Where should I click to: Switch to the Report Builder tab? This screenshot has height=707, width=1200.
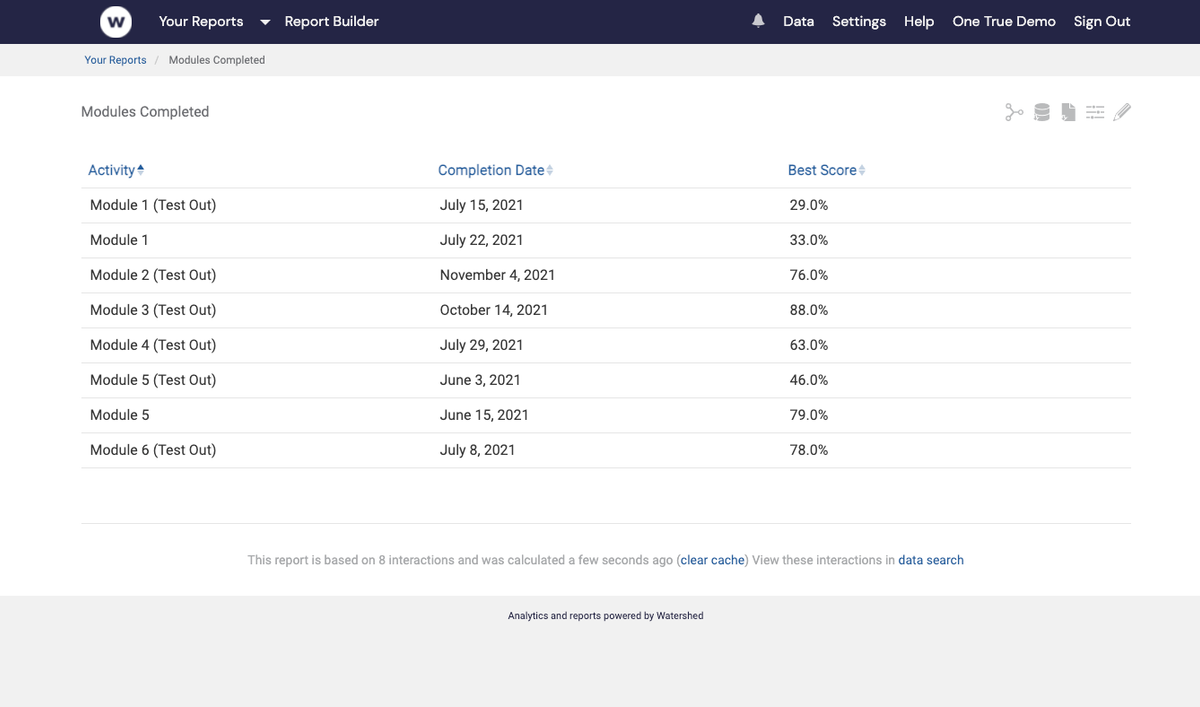coord(331,21)
